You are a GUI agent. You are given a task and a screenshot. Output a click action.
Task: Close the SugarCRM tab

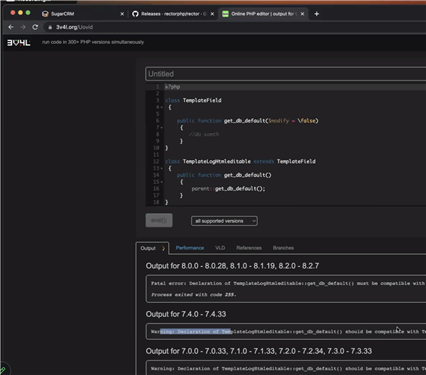[x=122, y=14]
